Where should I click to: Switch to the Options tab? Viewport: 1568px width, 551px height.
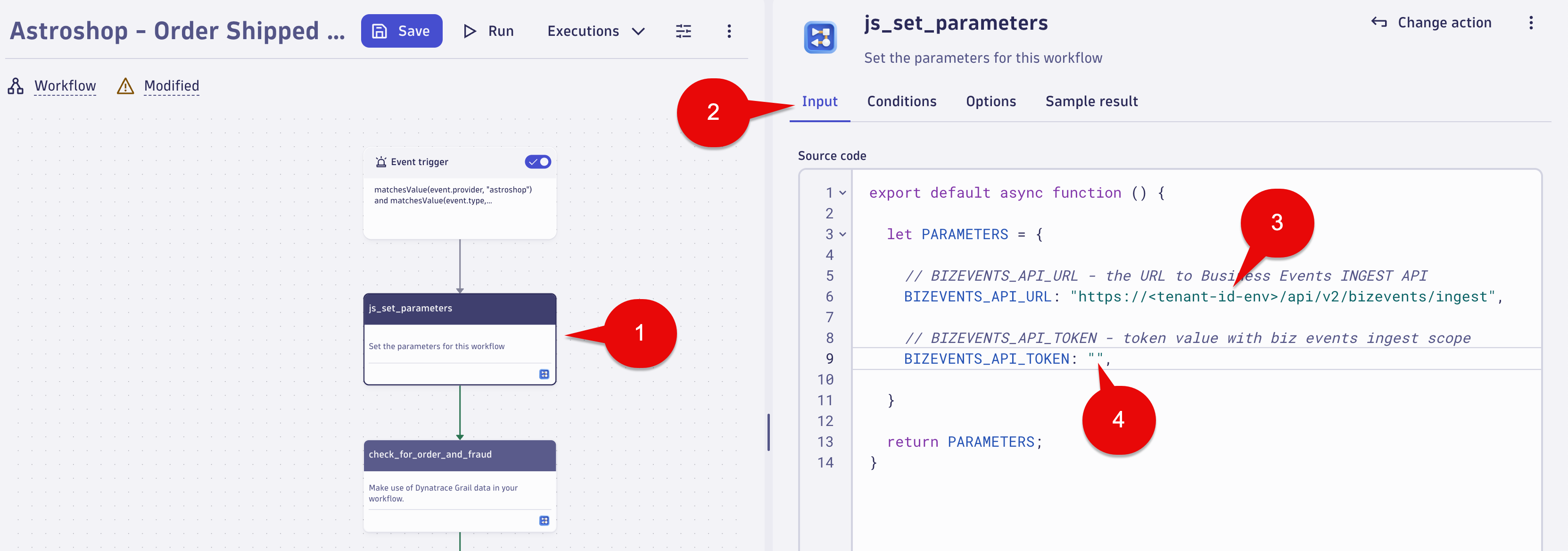tap(990, 102)
